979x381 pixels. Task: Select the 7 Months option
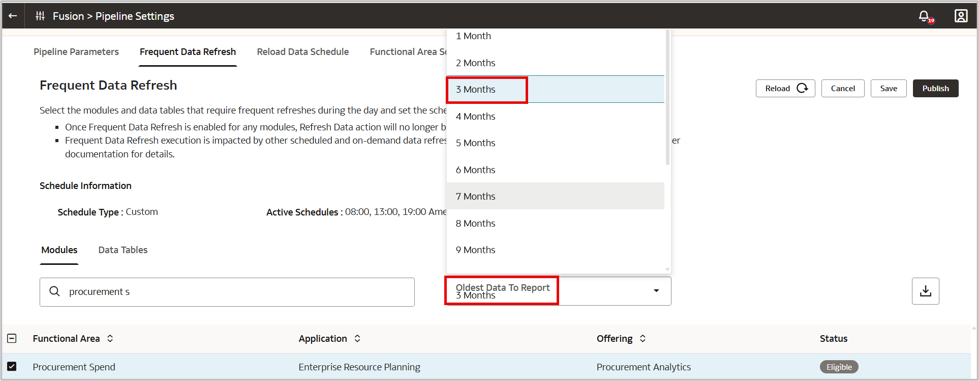point(555,196)
